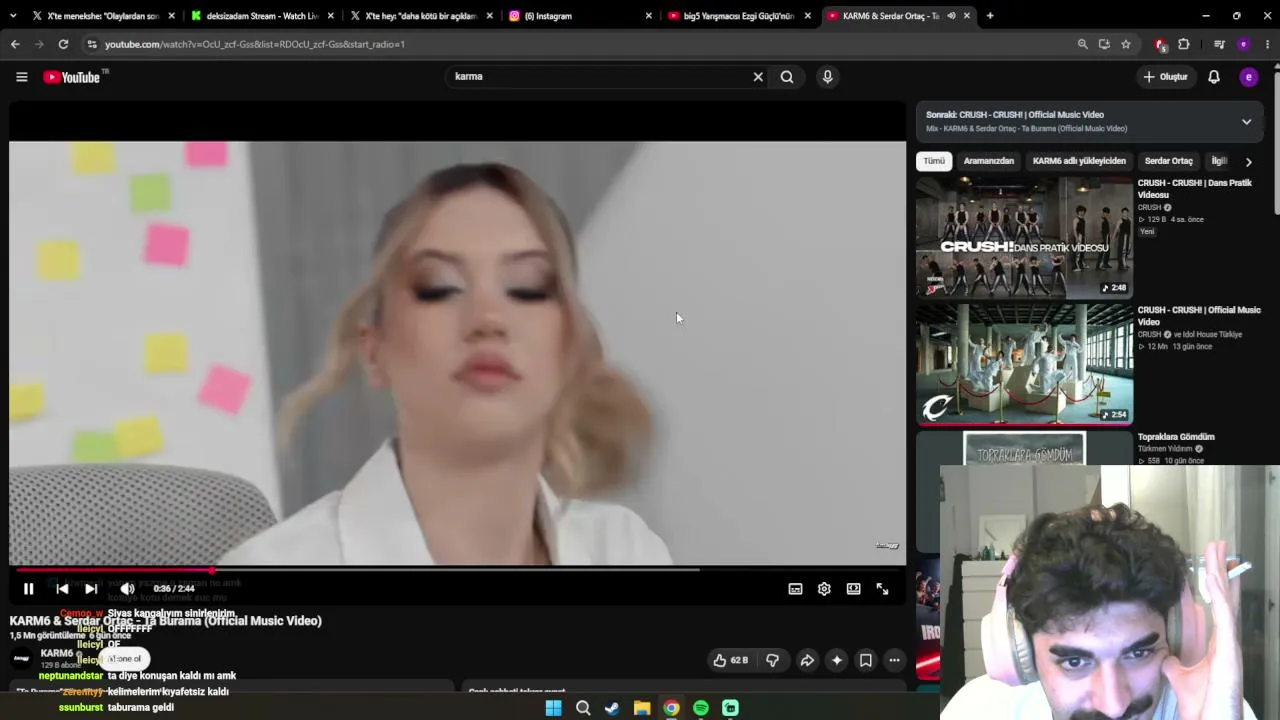Click the video title Ta Burama heading
The width and height of the screenshot is (1280, 720).
[166, 621]
